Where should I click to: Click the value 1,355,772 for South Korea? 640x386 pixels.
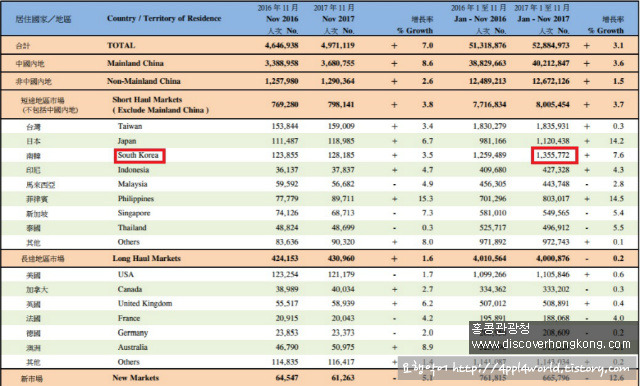553,155
